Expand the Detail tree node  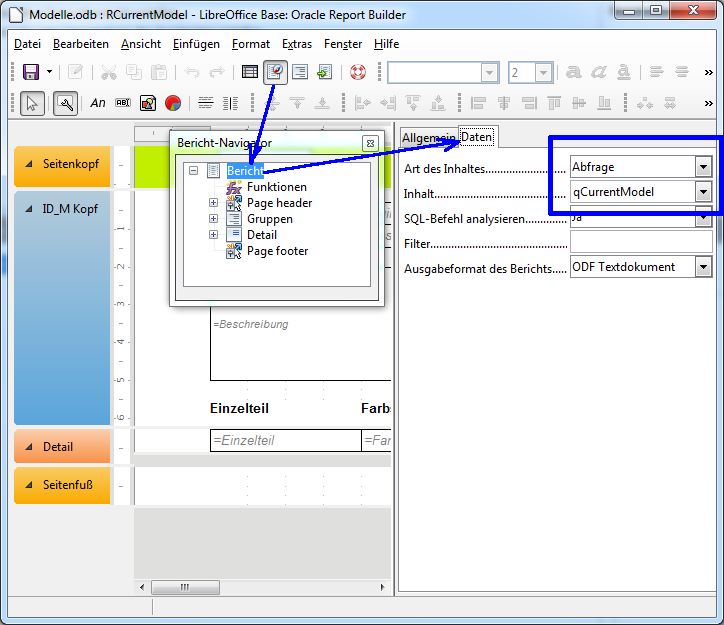pyautogui.click(x=213, y=234)
